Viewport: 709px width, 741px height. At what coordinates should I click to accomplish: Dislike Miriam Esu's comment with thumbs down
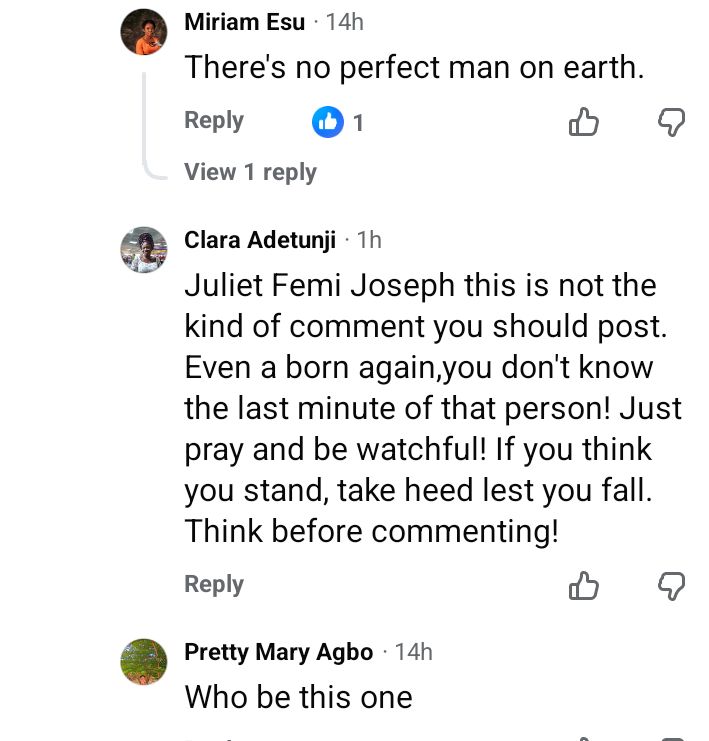[671, 123]
